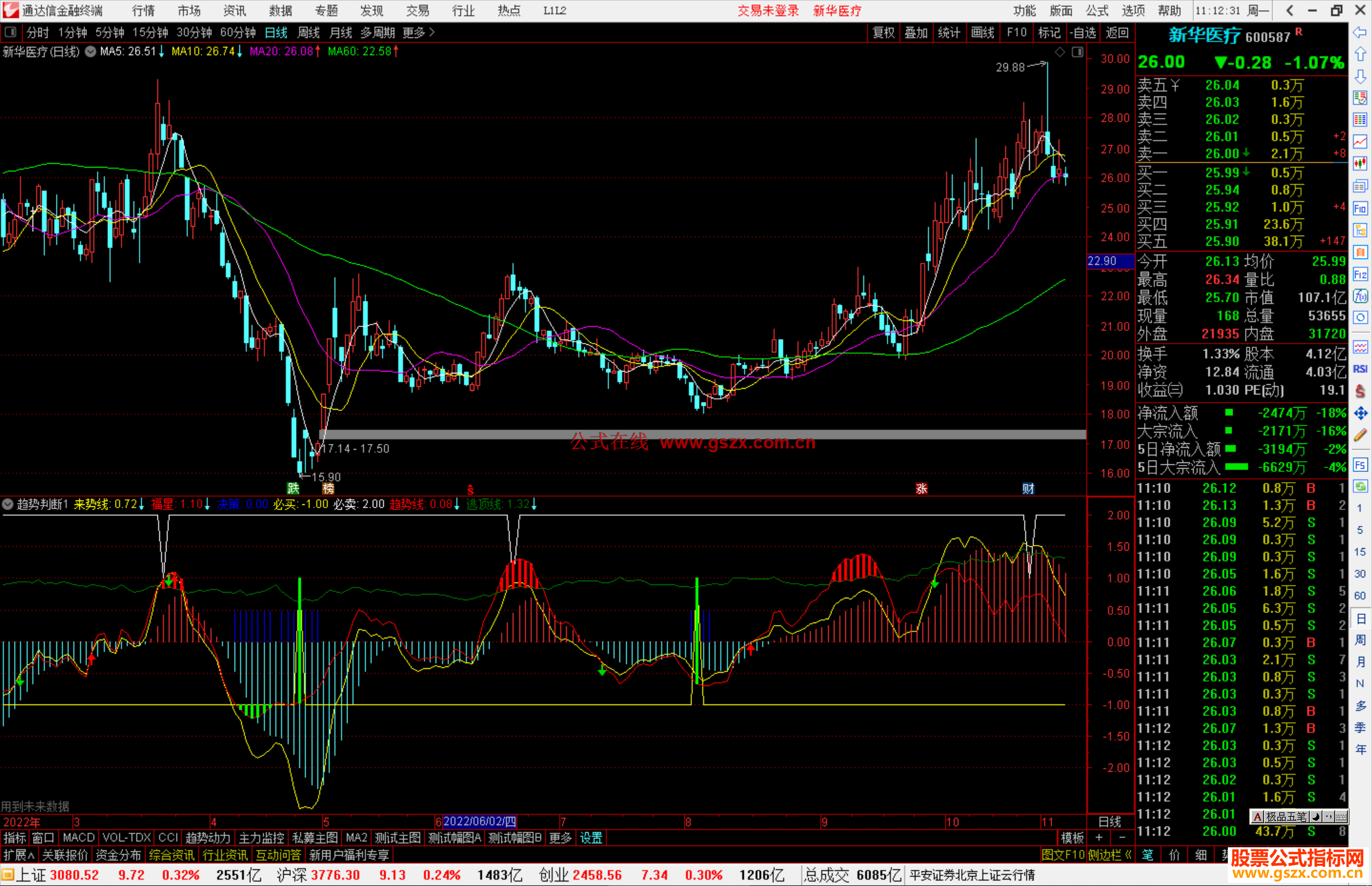
Task: Open the 行情 menu
Action: [144, 11]
